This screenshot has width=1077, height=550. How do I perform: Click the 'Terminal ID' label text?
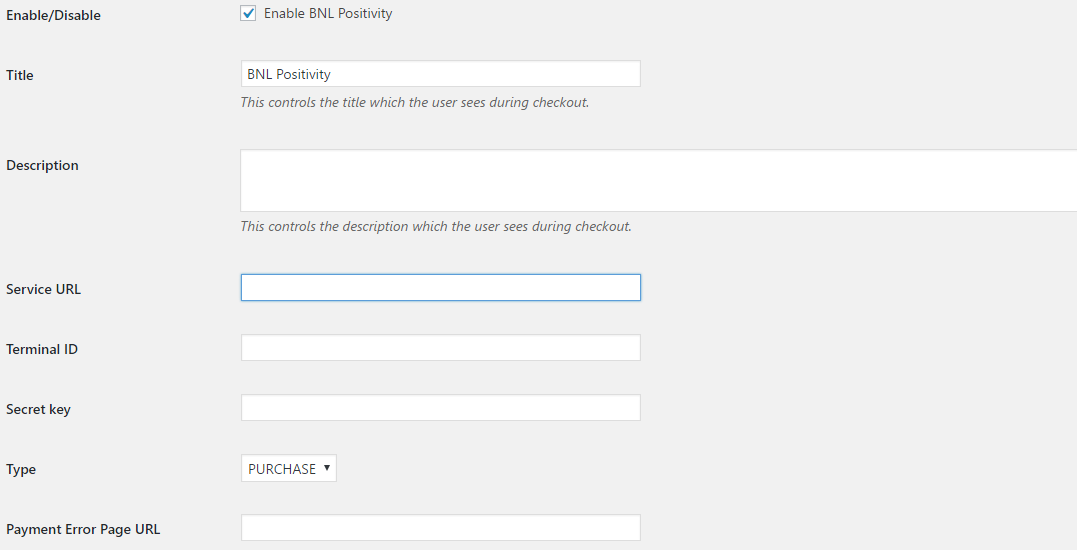(42, 349)
